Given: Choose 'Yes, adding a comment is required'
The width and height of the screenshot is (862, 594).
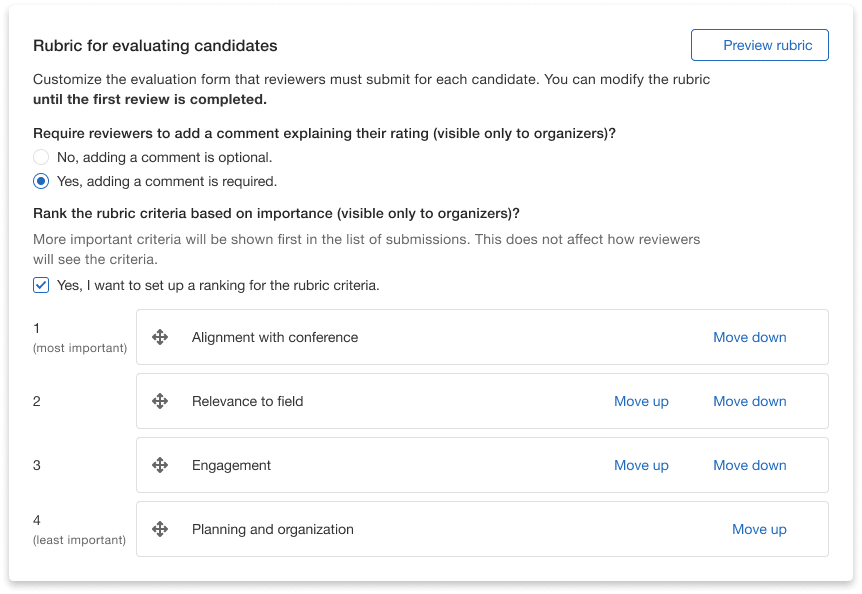Looking at the screenshot, I should pos(41,181).
